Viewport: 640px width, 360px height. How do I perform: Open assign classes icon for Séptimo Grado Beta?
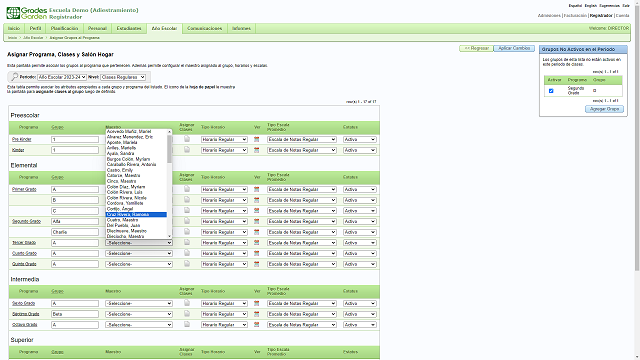pyautogui.click(x=187, y=313)
